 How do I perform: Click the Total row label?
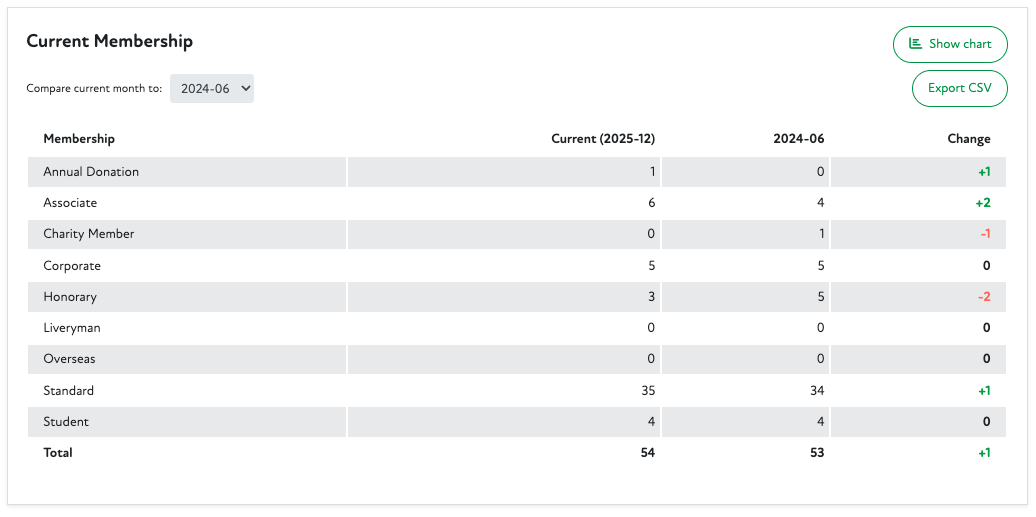pos(58,453)
